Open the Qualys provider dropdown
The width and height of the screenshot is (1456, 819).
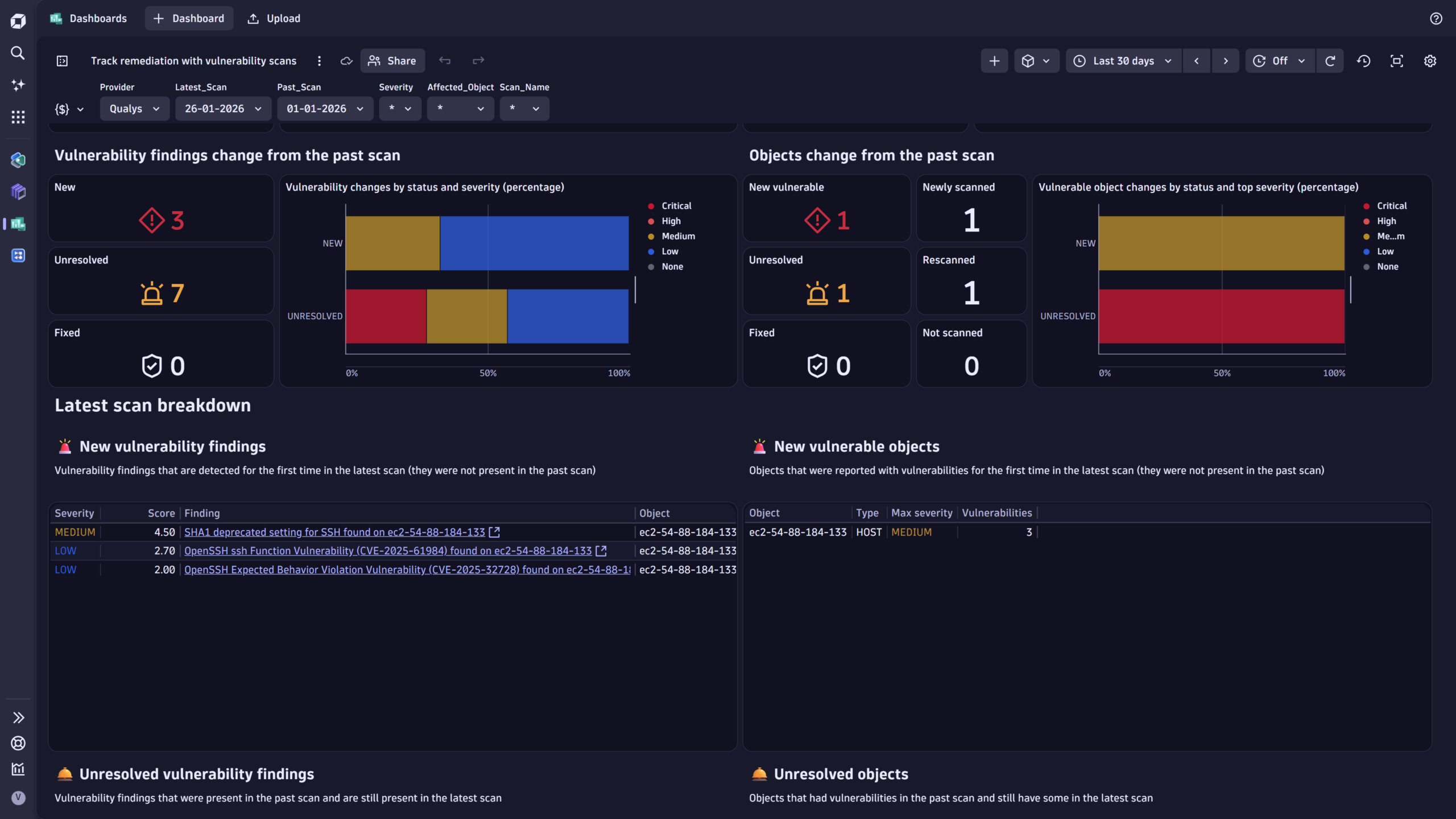pos(134,108)
